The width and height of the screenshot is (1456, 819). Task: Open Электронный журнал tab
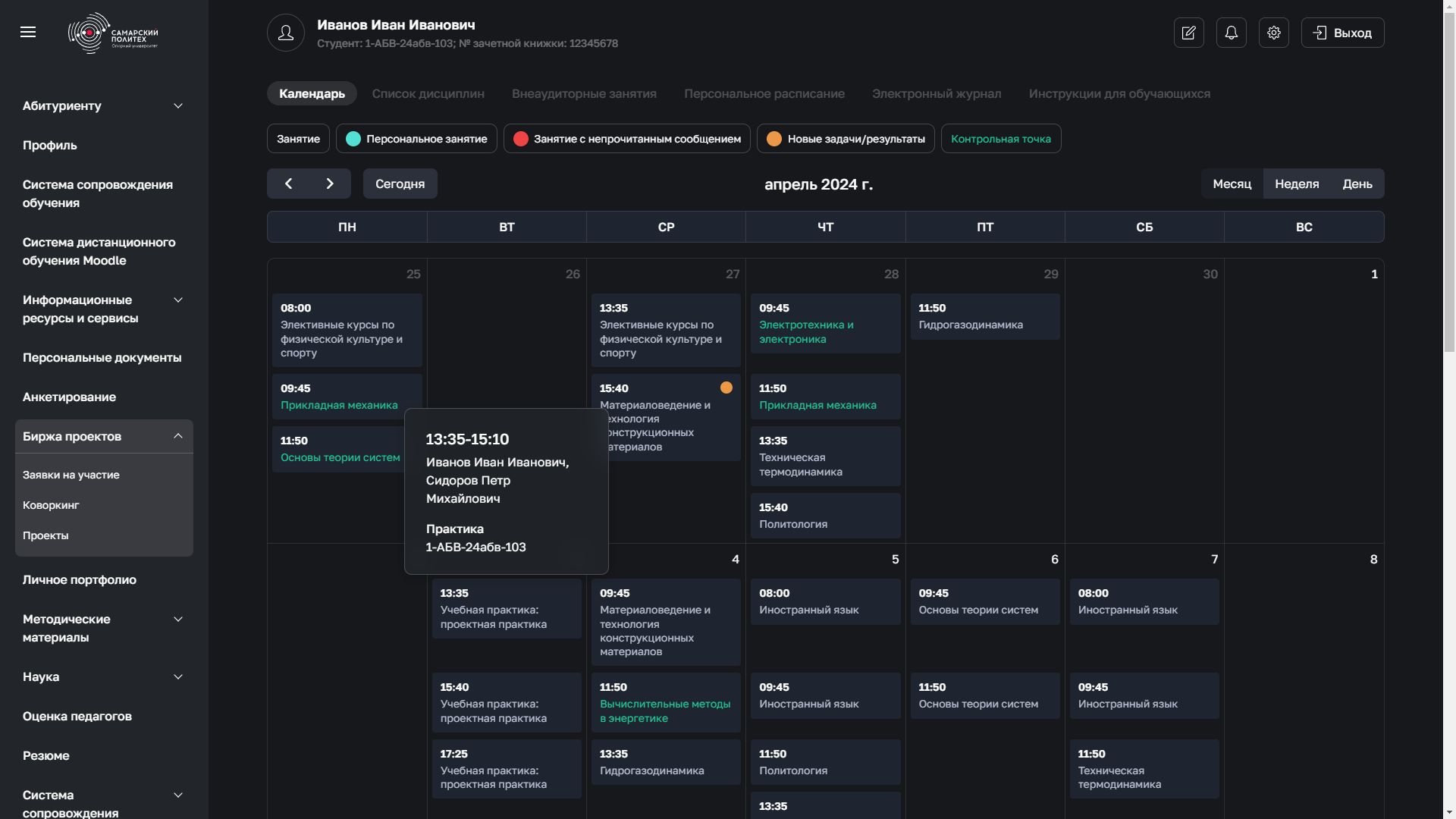pyautogui.click(x=937, y=93)
